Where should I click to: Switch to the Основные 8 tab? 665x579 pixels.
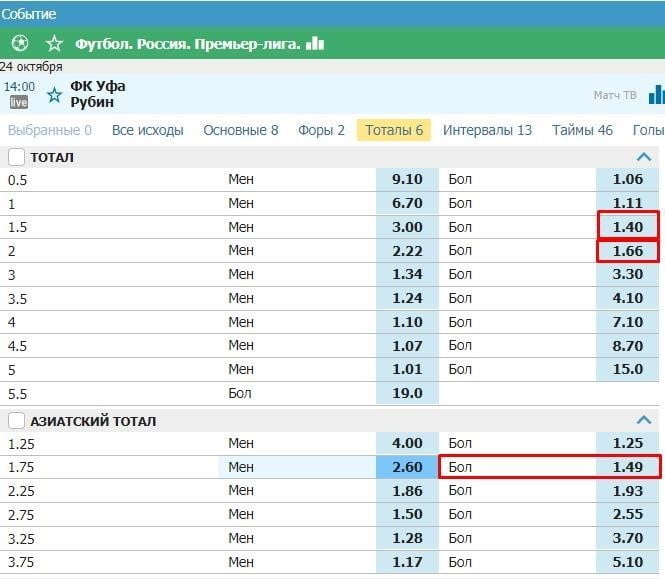241,130
